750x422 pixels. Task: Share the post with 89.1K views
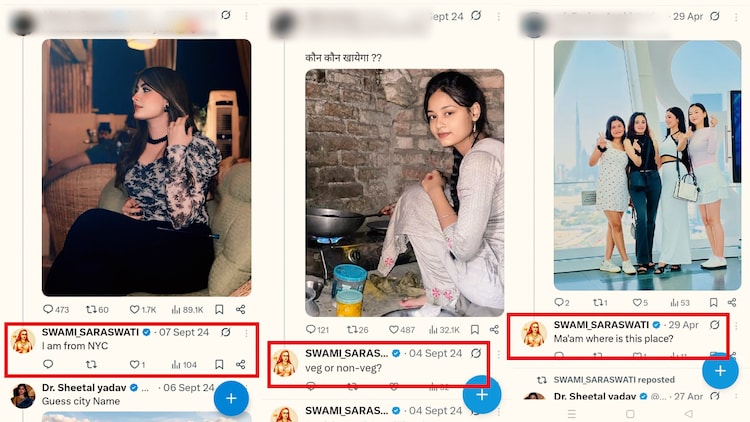point(241,310)
